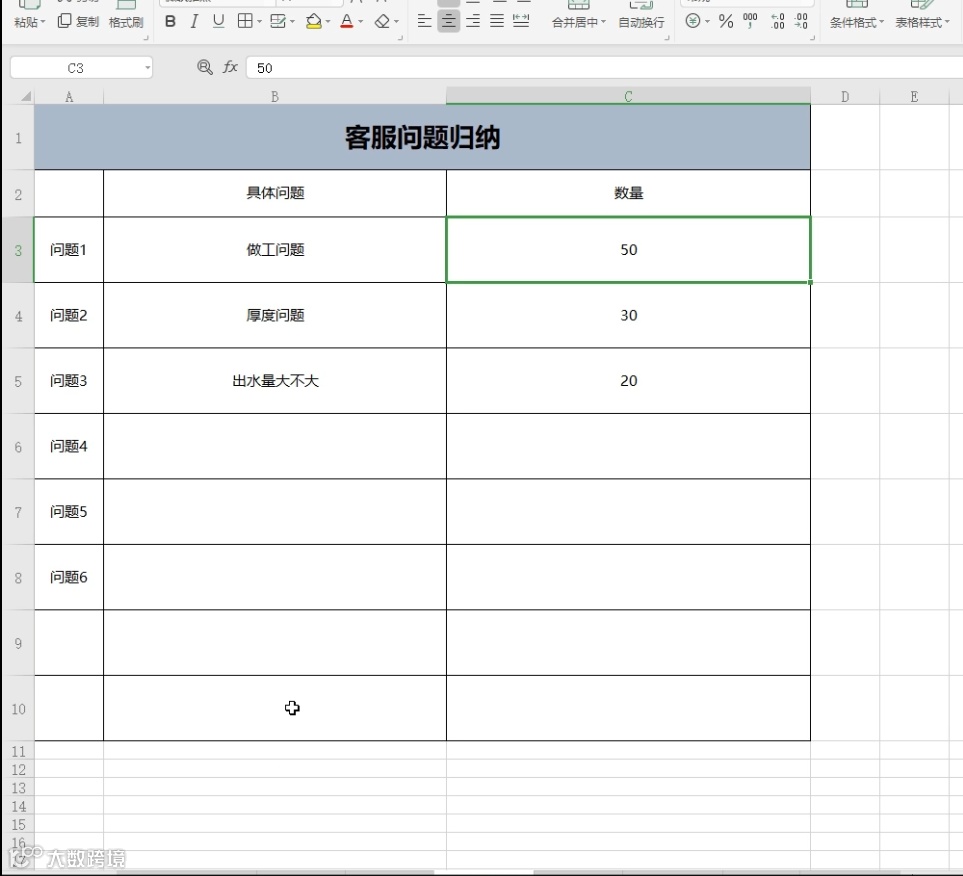Open the Name Box dropdown
963x876 pixels.
tap(147, 68)
